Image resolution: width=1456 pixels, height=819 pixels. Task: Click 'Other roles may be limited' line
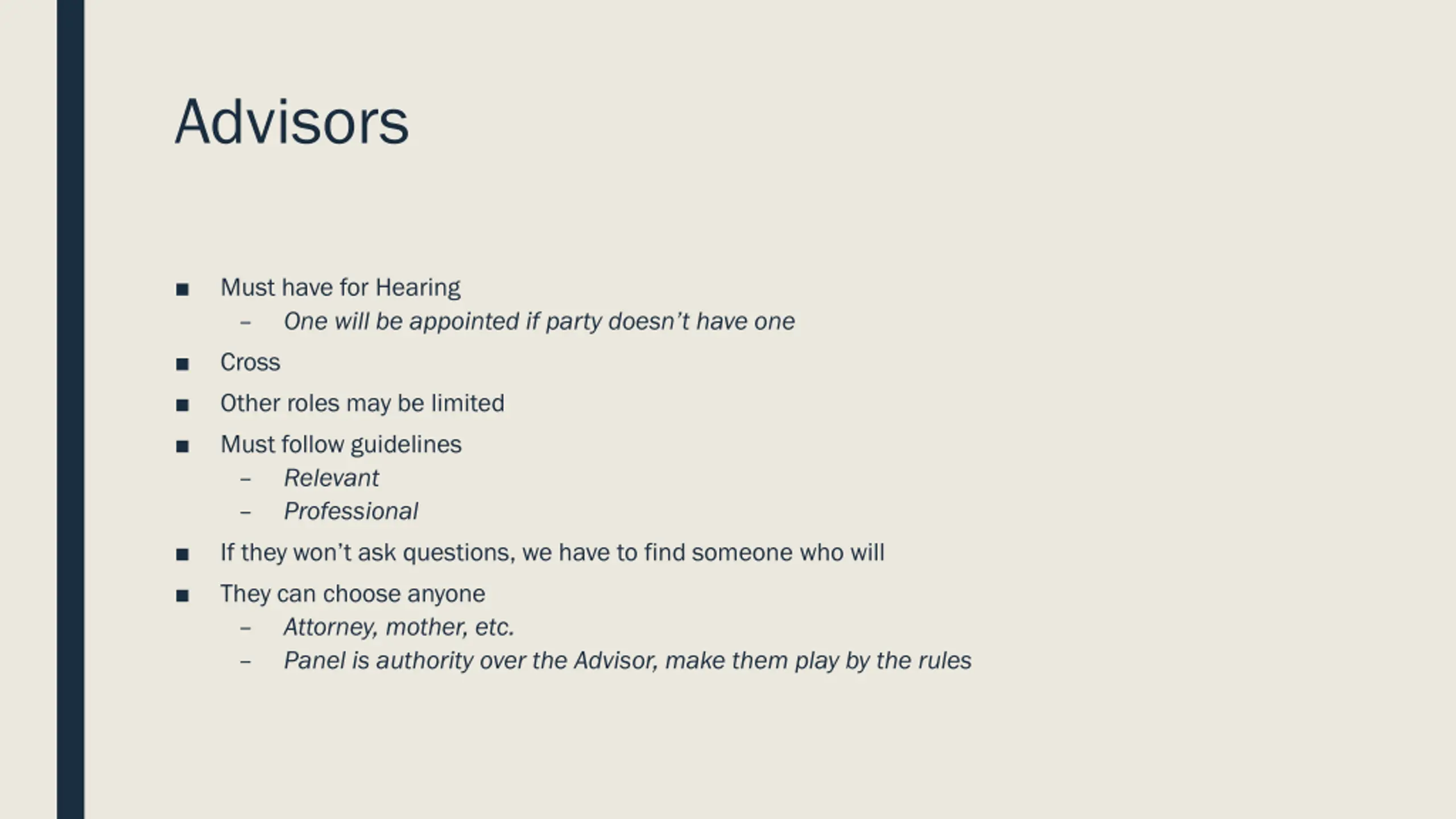click(362, 403)
